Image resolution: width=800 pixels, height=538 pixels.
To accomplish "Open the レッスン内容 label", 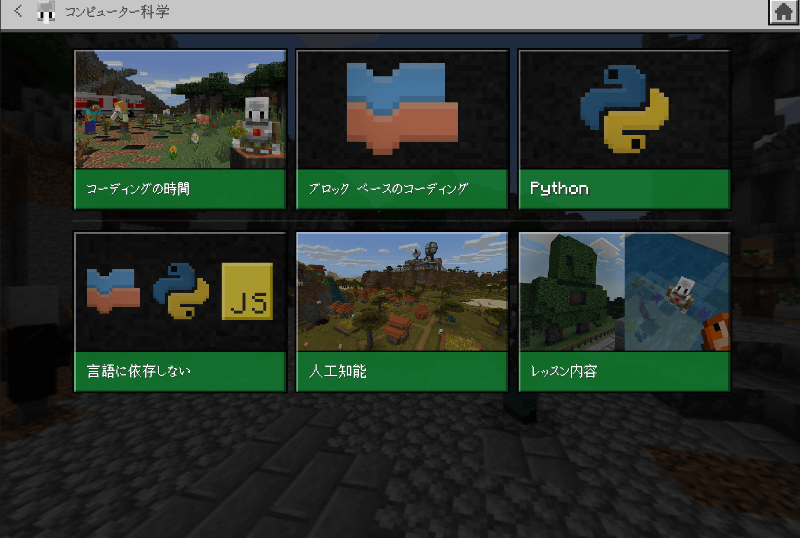I will tap(624, 371).
